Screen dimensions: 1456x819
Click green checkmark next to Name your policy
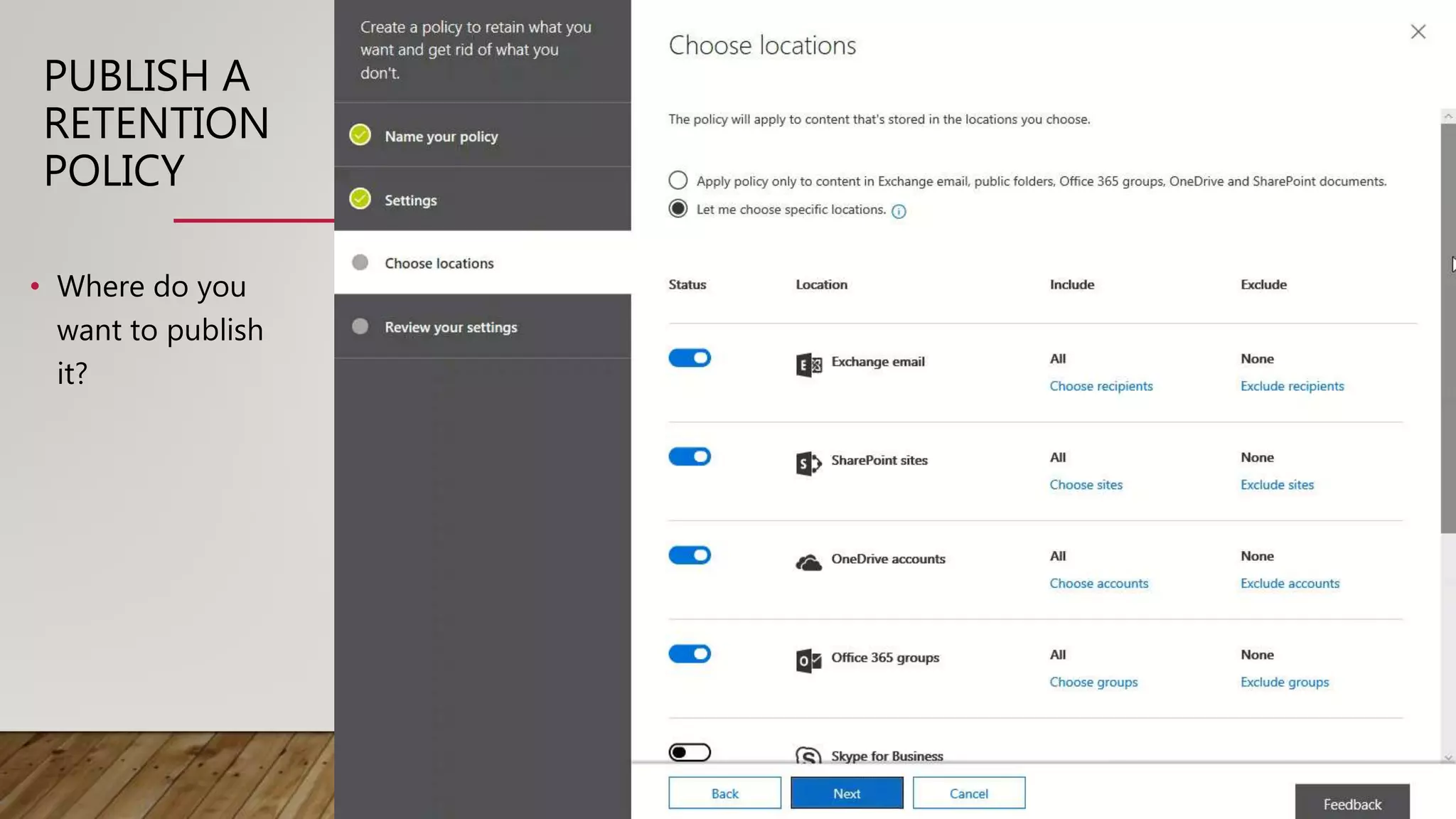(x=360, y=135)
